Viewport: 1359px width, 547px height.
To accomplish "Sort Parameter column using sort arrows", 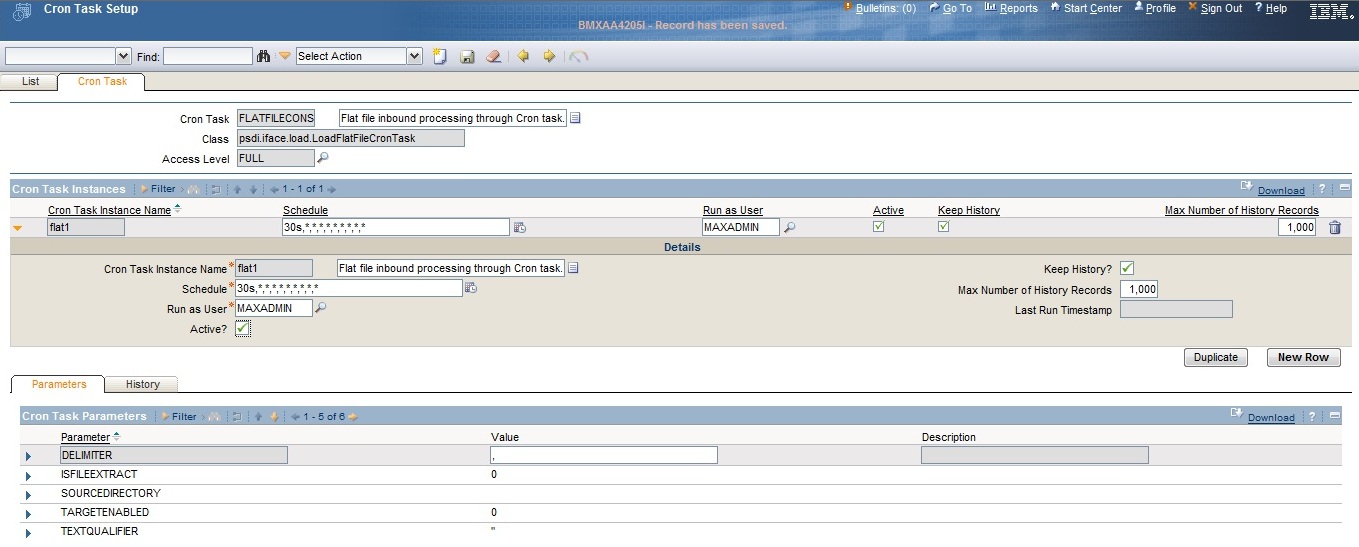I will click(116, 436).
